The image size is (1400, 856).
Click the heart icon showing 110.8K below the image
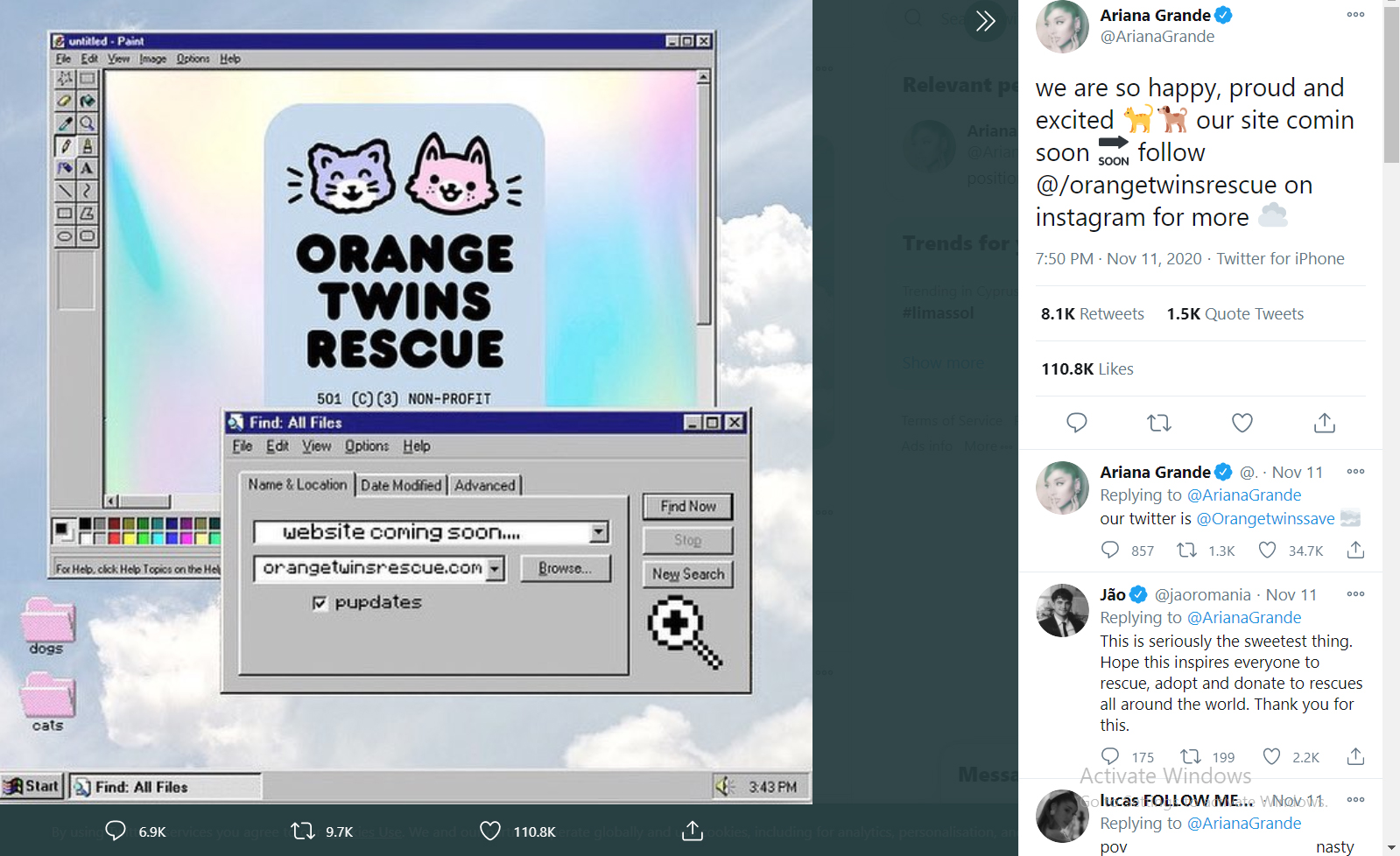click(490, 831)
